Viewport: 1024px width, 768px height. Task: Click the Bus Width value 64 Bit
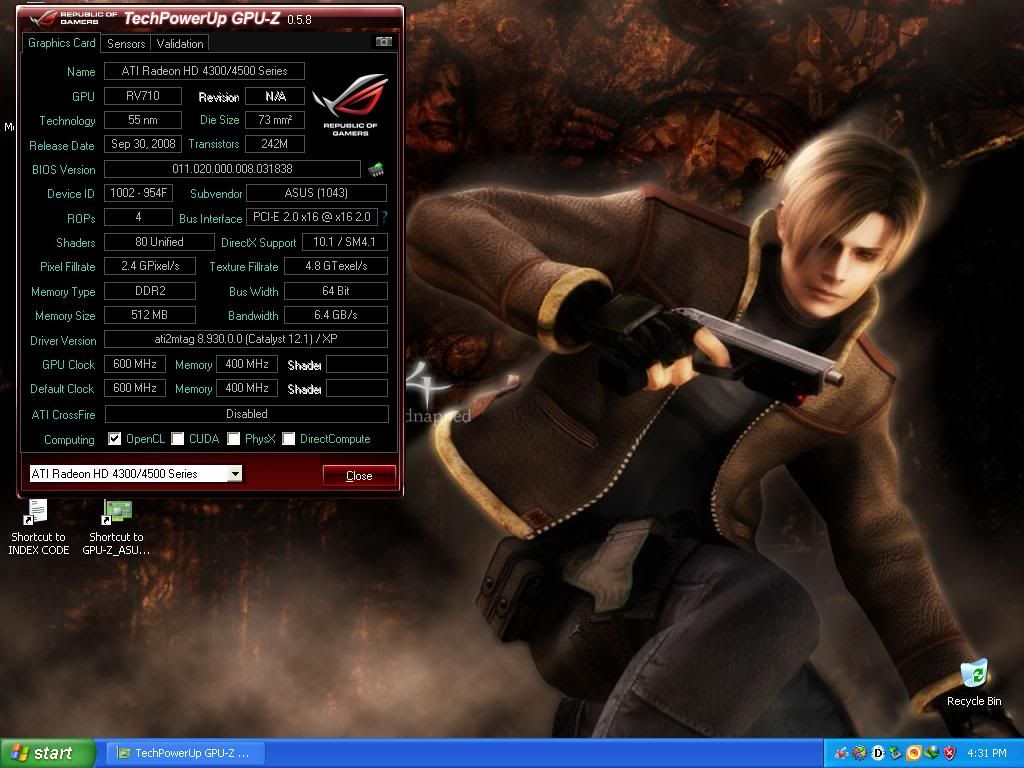tap(336, 291)
